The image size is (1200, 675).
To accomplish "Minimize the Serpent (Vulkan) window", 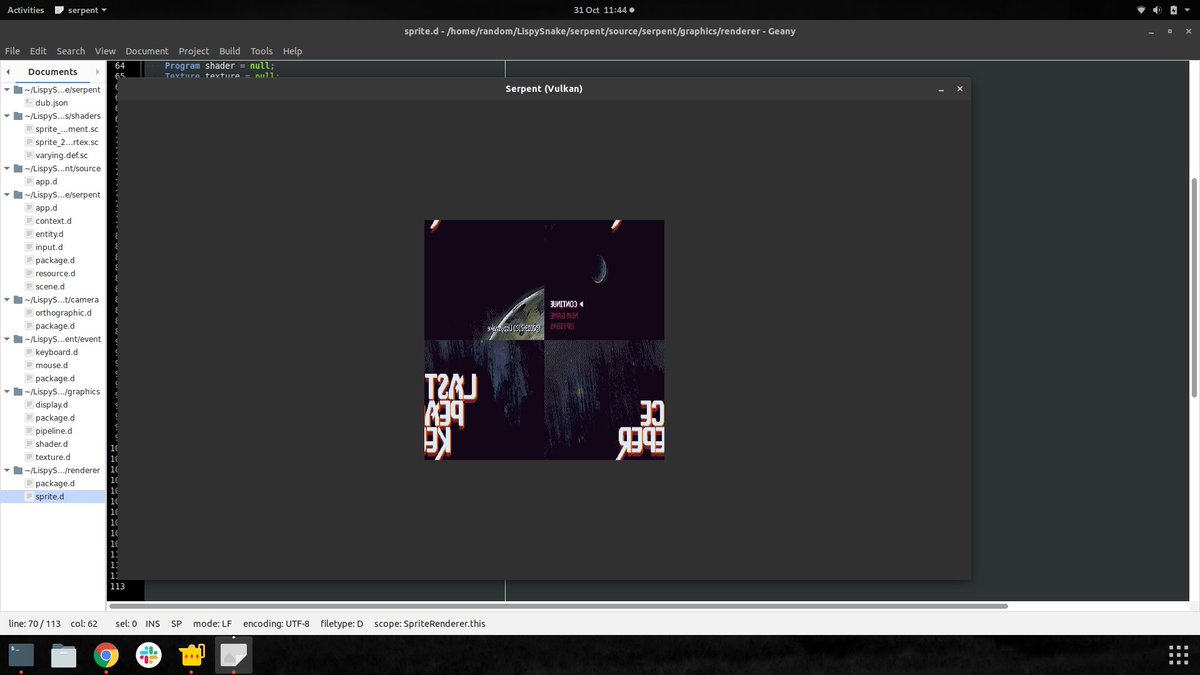I will point(941,89).
